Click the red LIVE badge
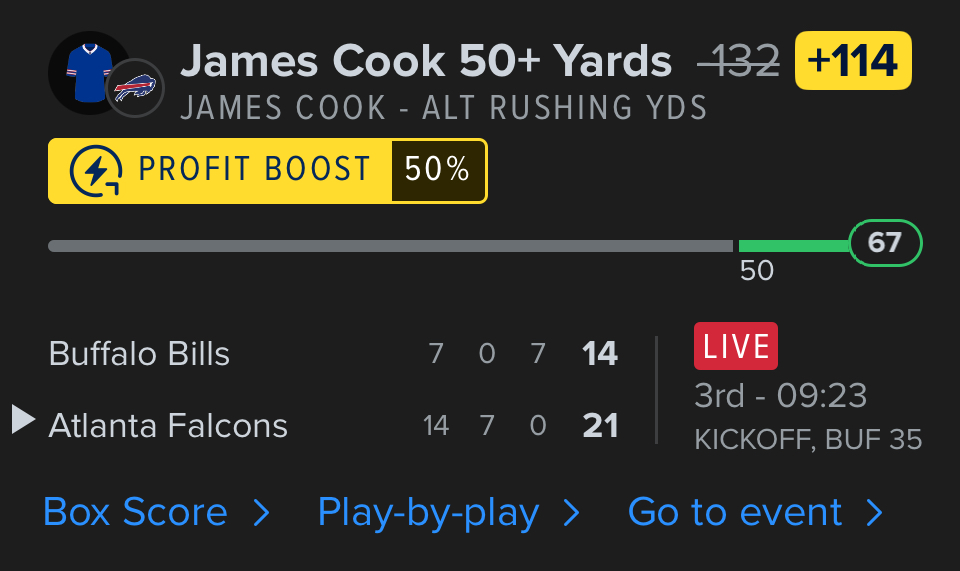 (735, 347)
